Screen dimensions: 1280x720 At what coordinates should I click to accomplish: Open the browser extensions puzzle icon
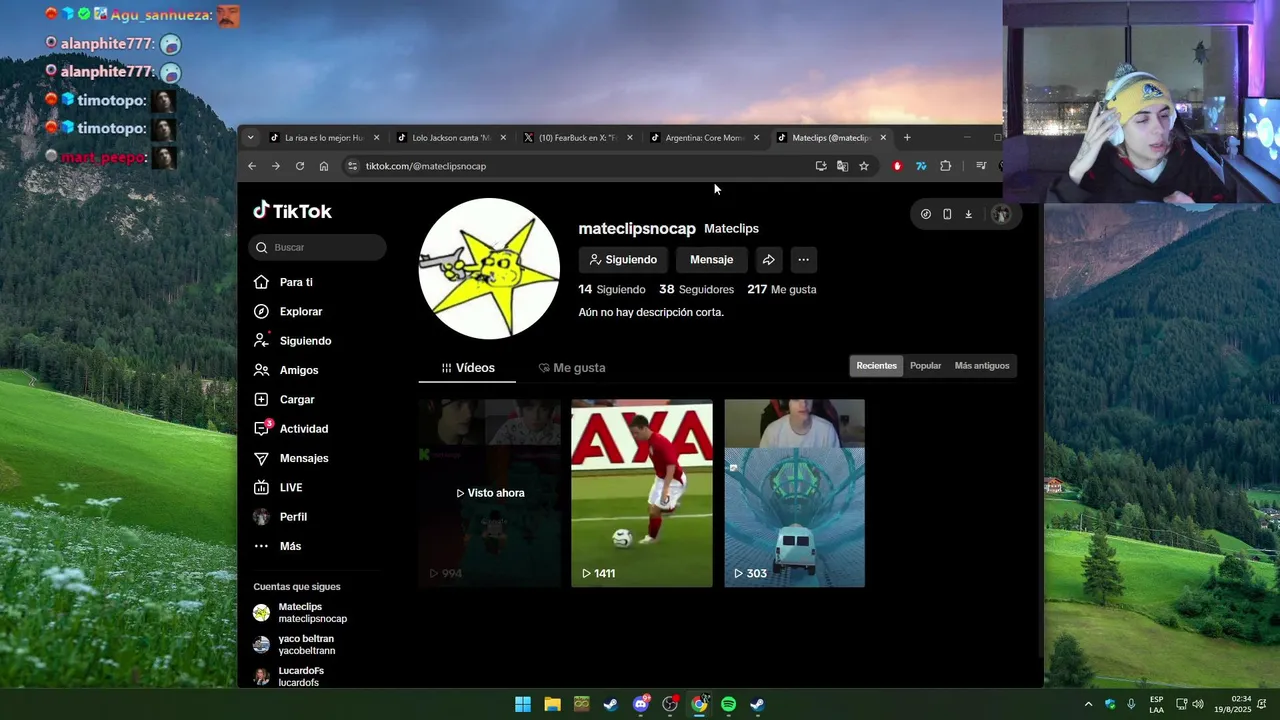pyautogui.click(x=945, y=166)
